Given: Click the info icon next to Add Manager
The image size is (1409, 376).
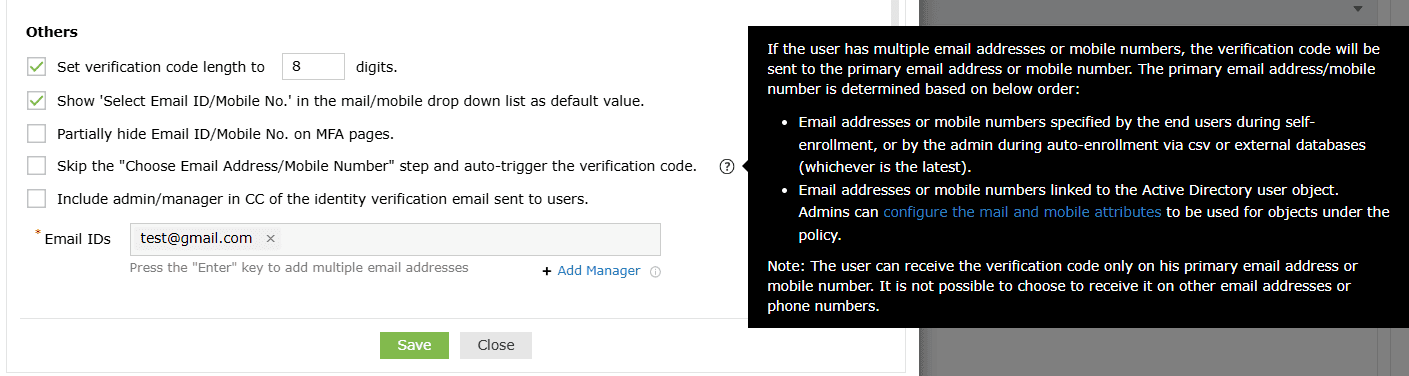Looking at the screenshot, I should point(655,272).
